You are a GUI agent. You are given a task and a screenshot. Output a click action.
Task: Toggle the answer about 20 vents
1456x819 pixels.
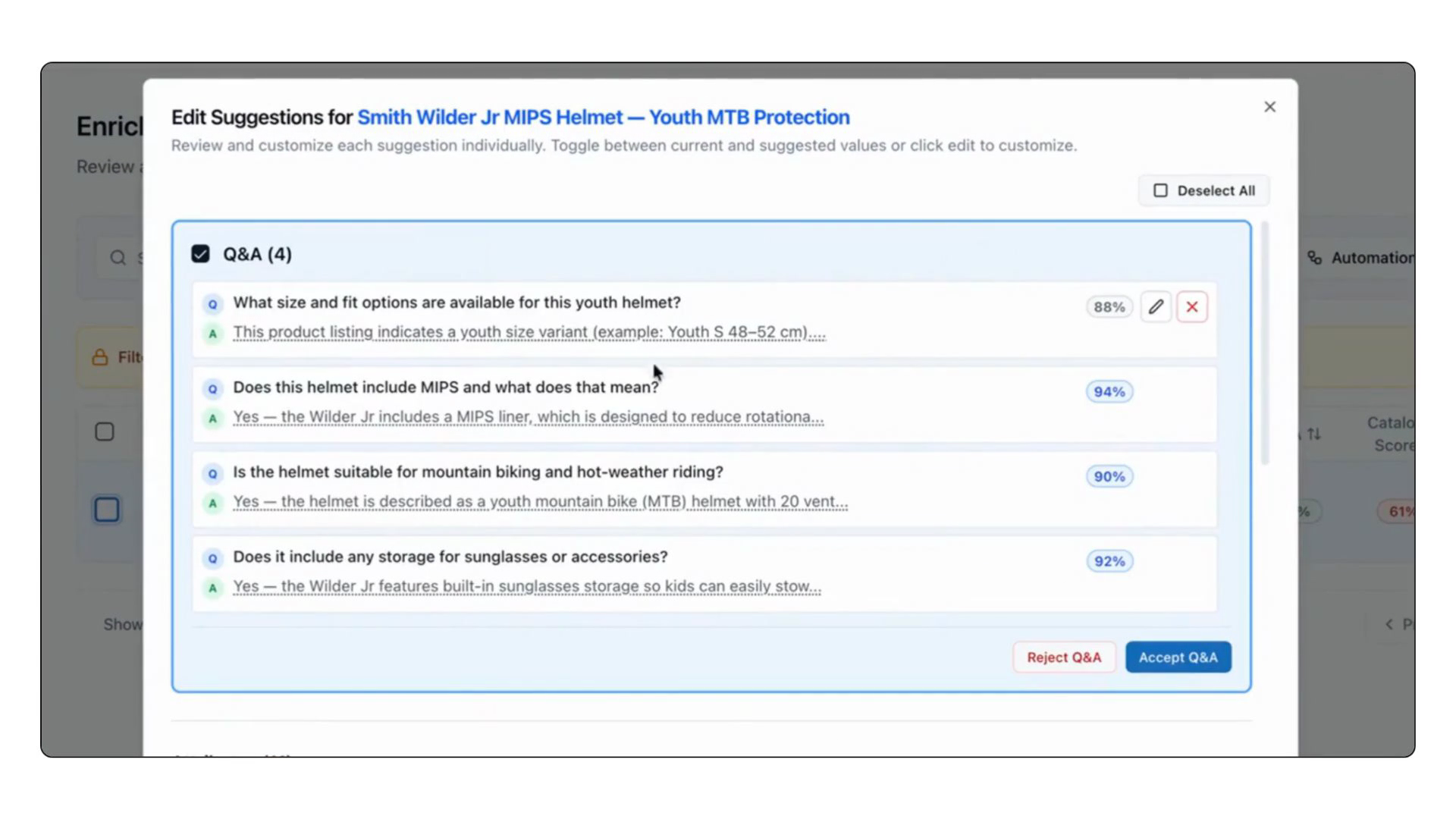540,502
